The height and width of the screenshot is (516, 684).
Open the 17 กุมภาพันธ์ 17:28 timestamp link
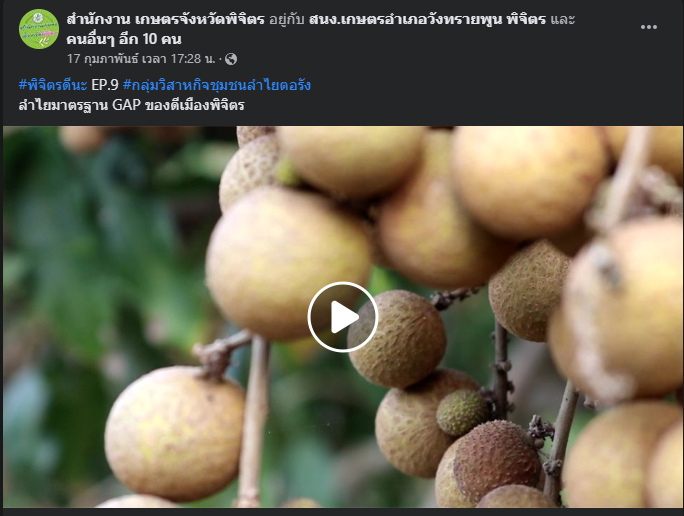tap(141, 59)
